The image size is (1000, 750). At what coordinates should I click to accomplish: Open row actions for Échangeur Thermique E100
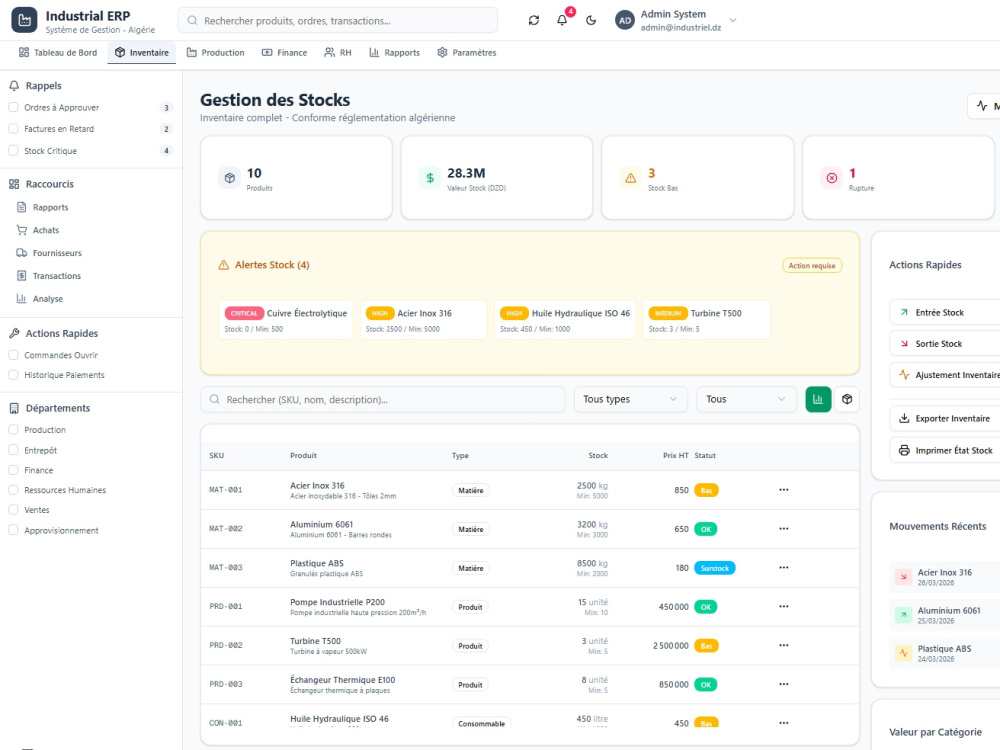coord(784,684)
